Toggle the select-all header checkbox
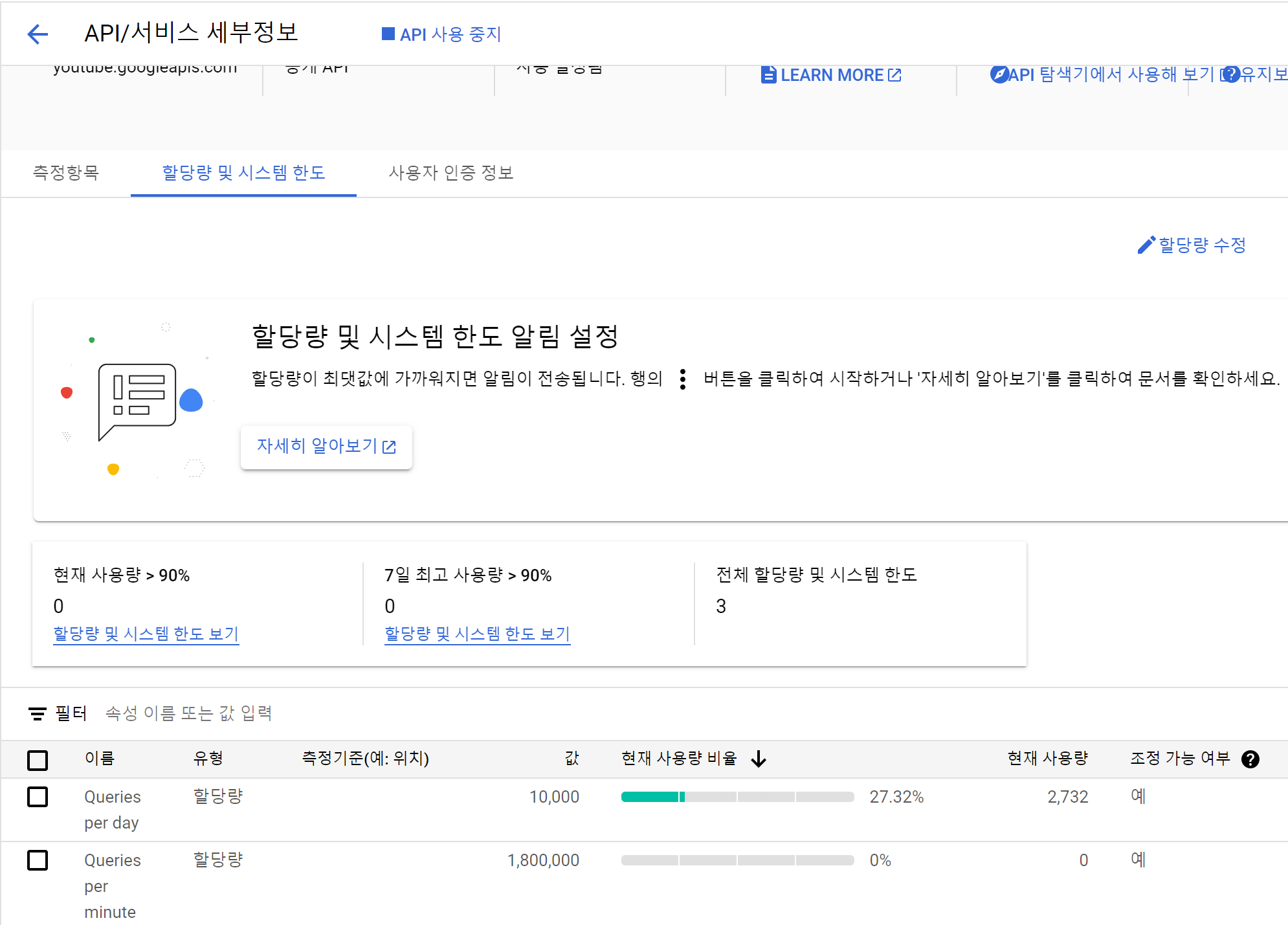This screenshot has height=925, width=1288. (x=38, y=760)
